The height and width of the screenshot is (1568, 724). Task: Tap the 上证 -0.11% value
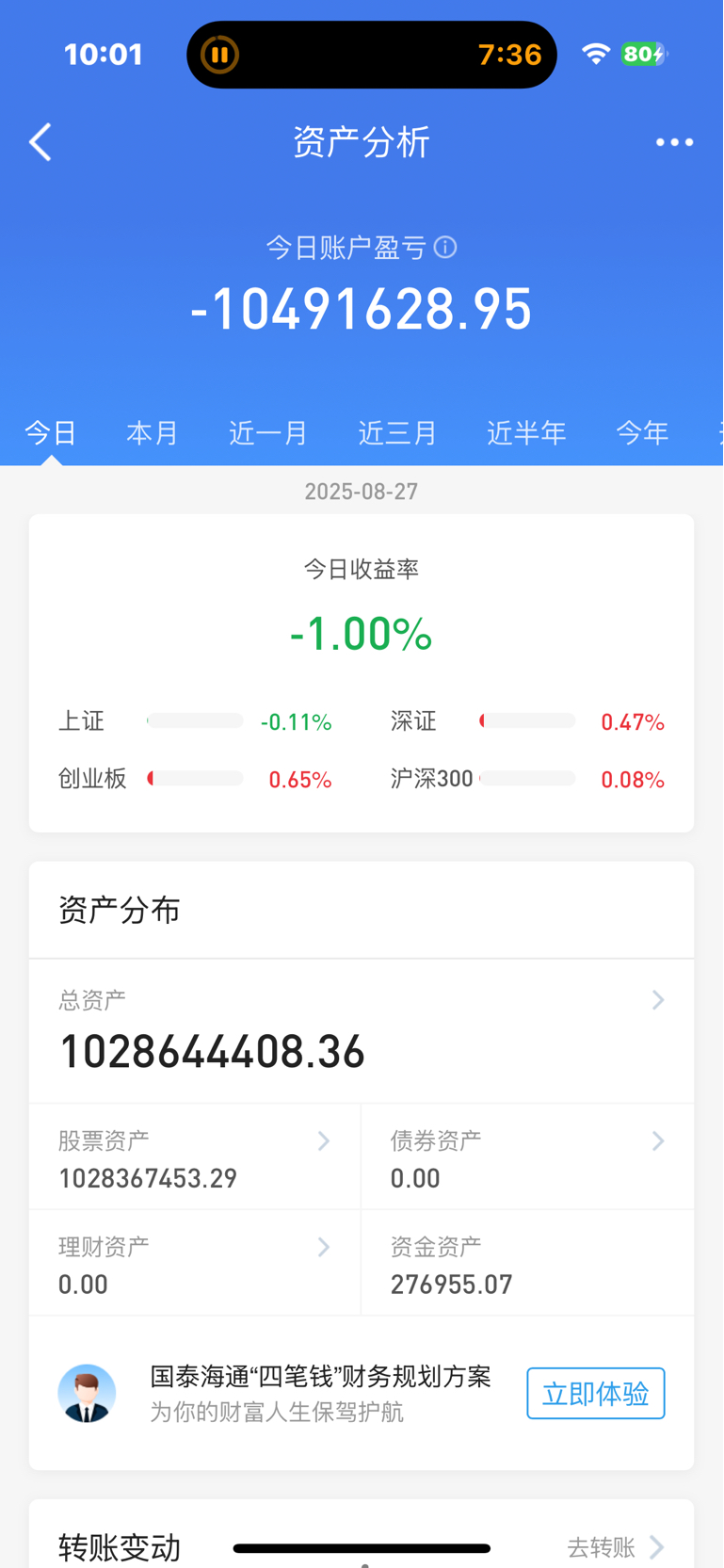click(296, 722)
